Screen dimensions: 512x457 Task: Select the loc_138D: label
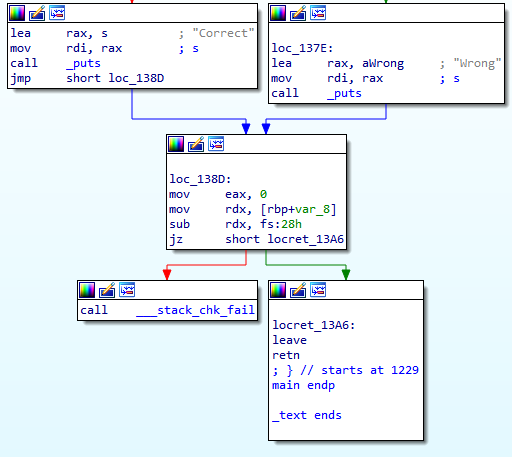200,179
